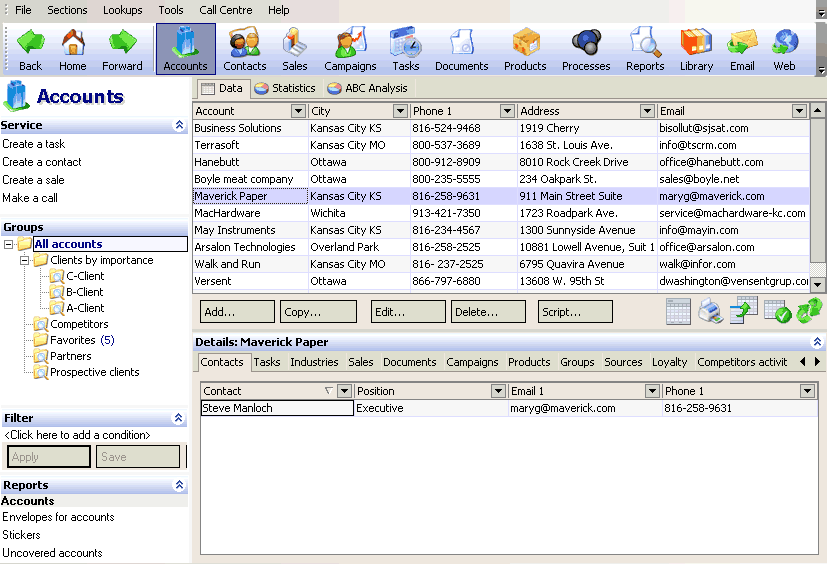The width and height of the screenshot is (827, 564).
Task: Select the Loyalty details tab
Action: click(x=669, y=362)
